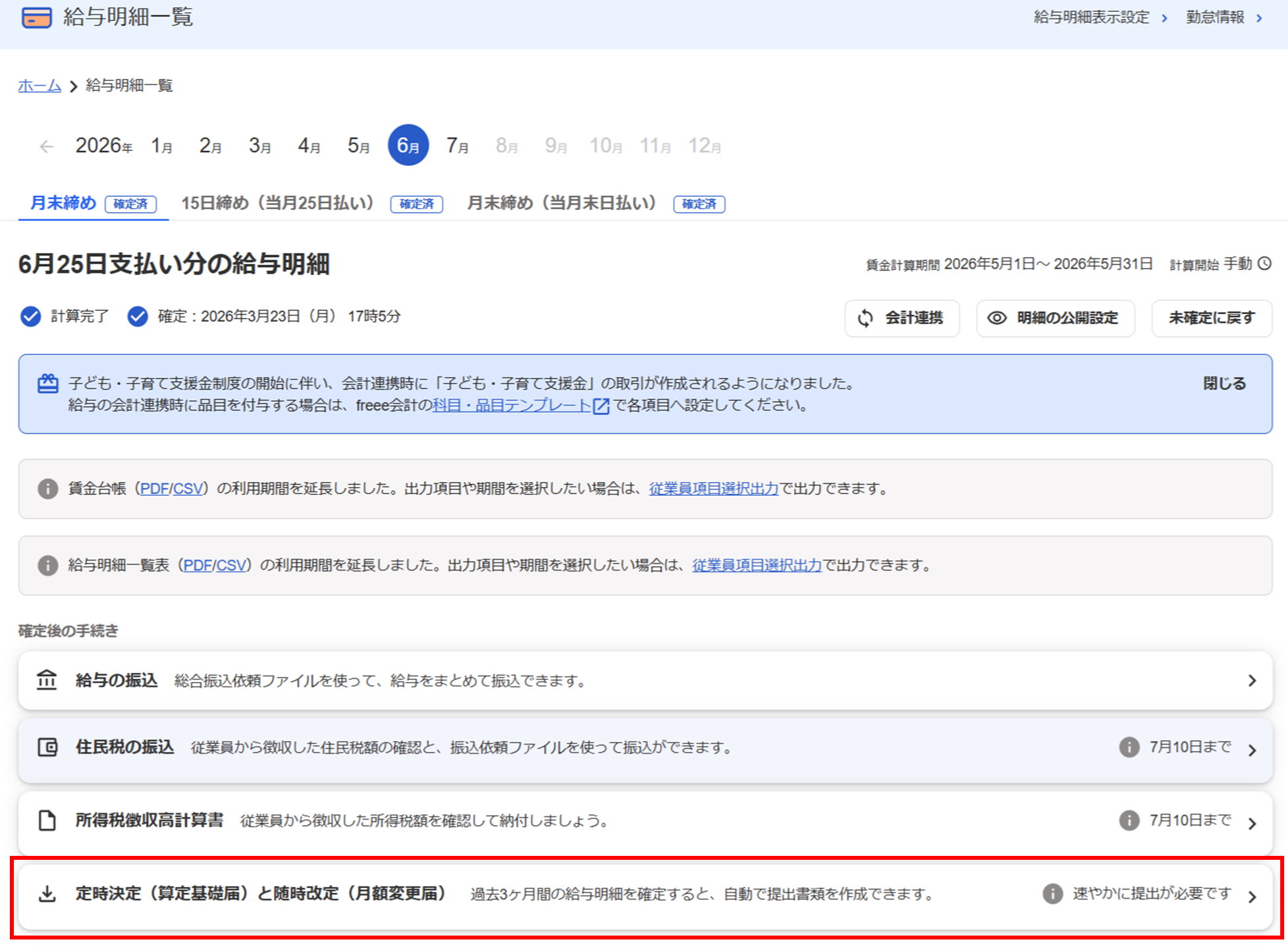Click 計算完了 checkmark status
This screenshot has height=952, width=1288.
coord(31,317)
